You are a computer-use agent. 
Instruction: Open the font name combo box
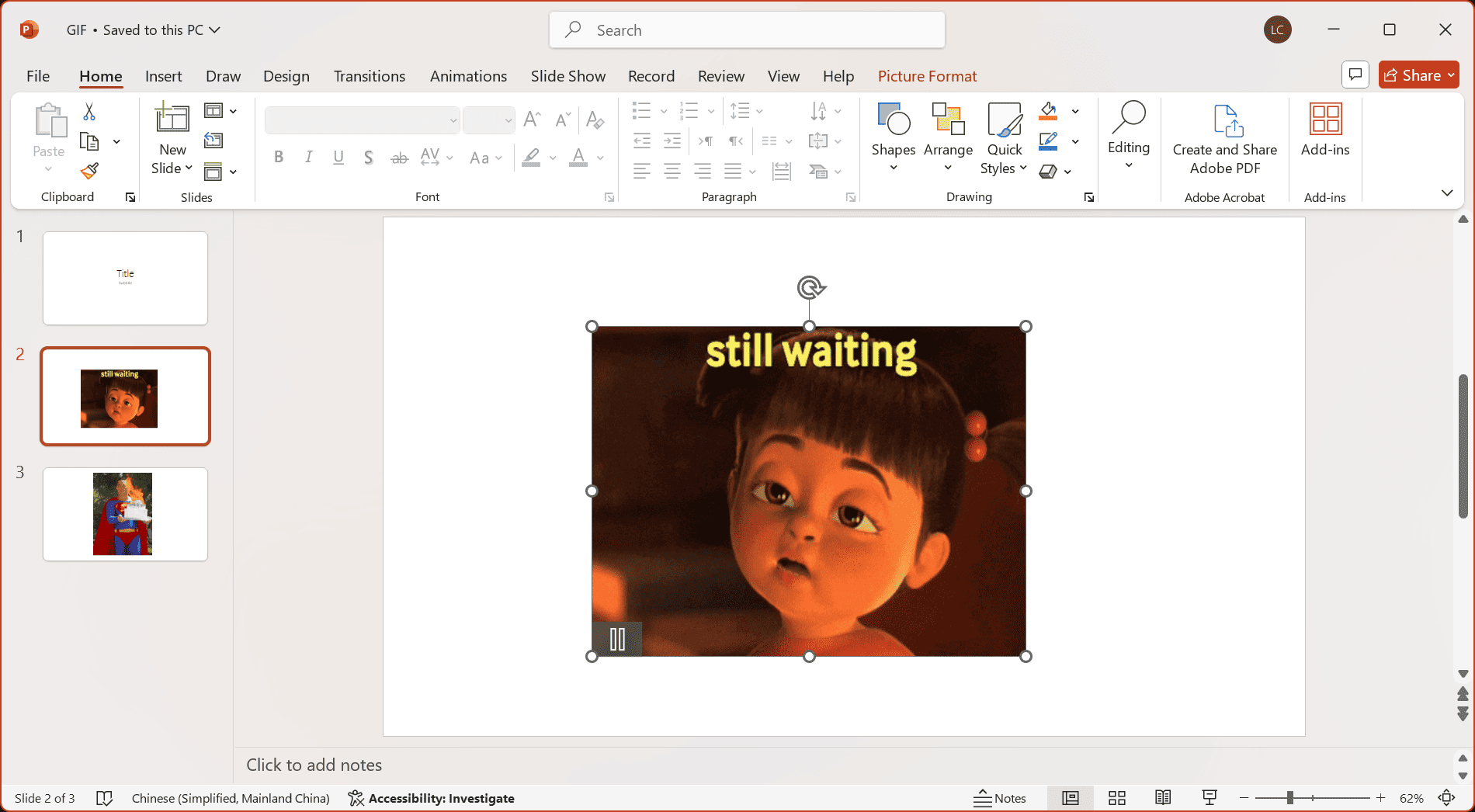362,120
